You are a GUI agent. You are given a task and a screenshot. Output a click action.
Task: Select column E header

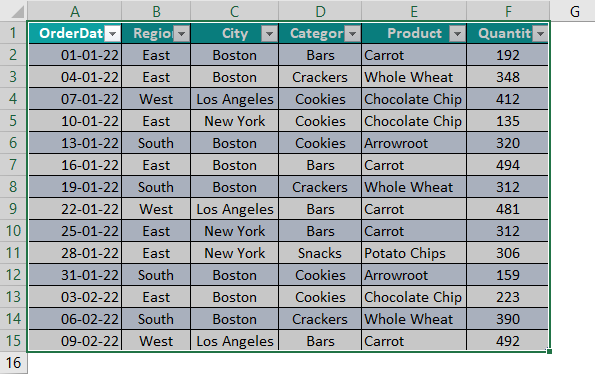(414, 11)
